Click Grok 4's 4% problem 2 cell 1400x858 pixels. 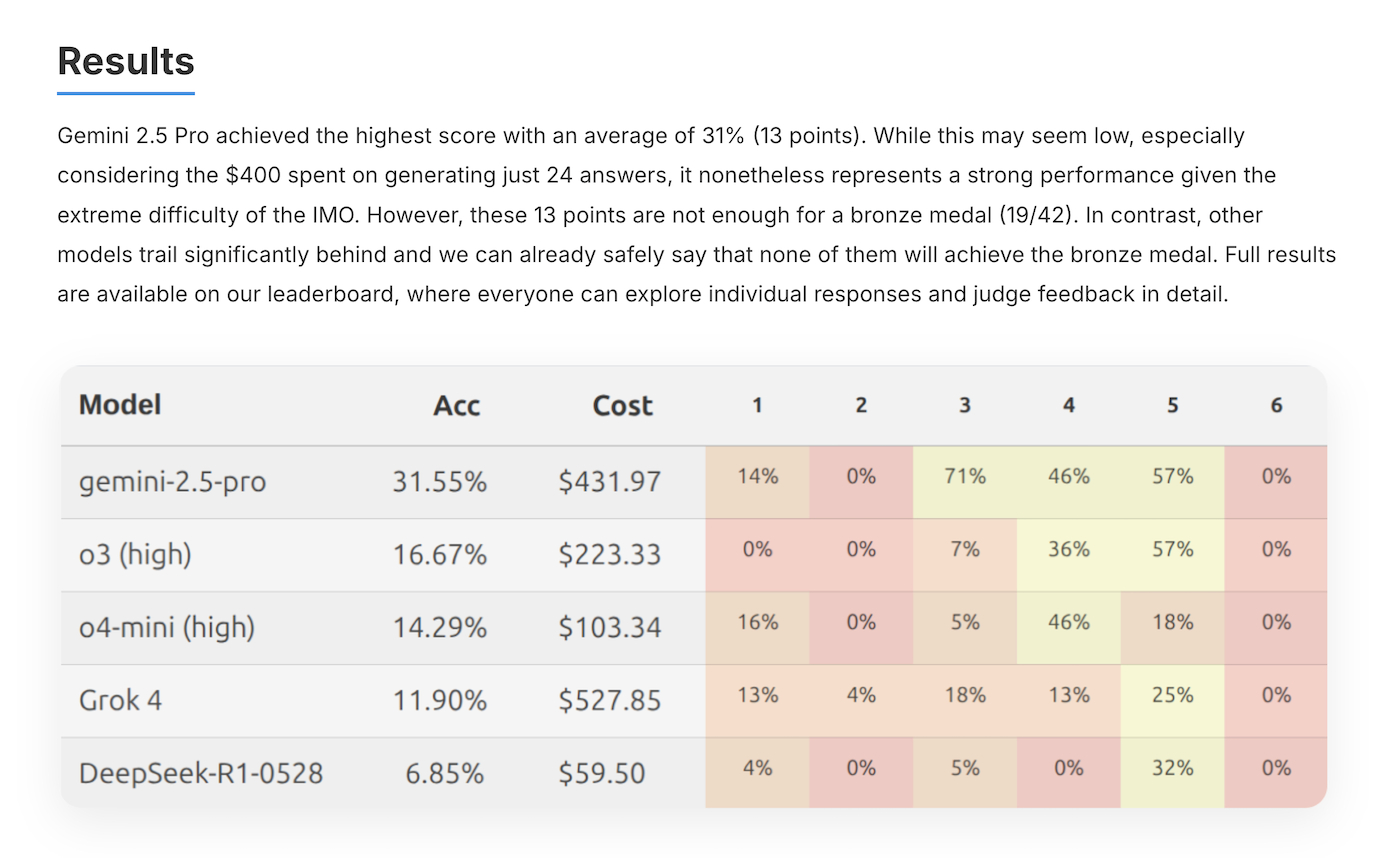861,696
